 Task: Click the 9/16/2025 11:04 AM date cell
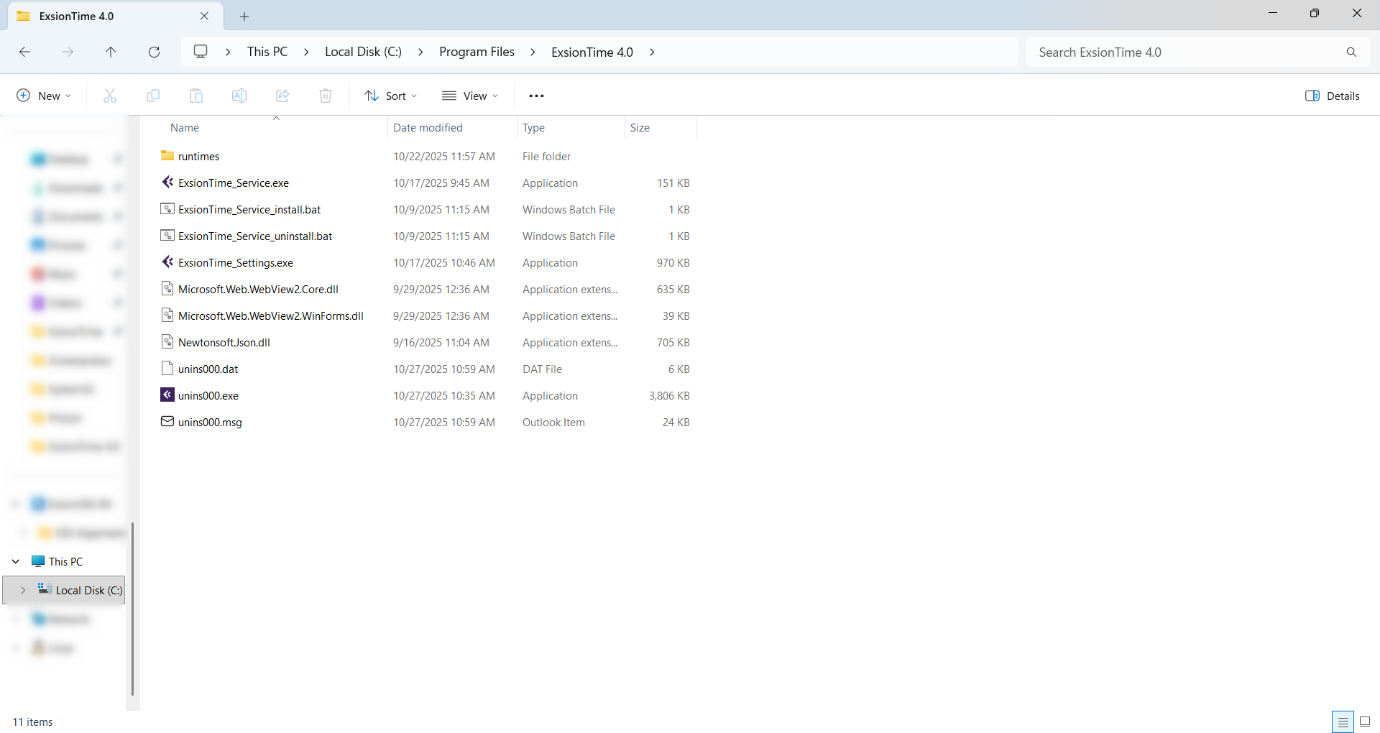pyautogui.click(x=441, y=342)
